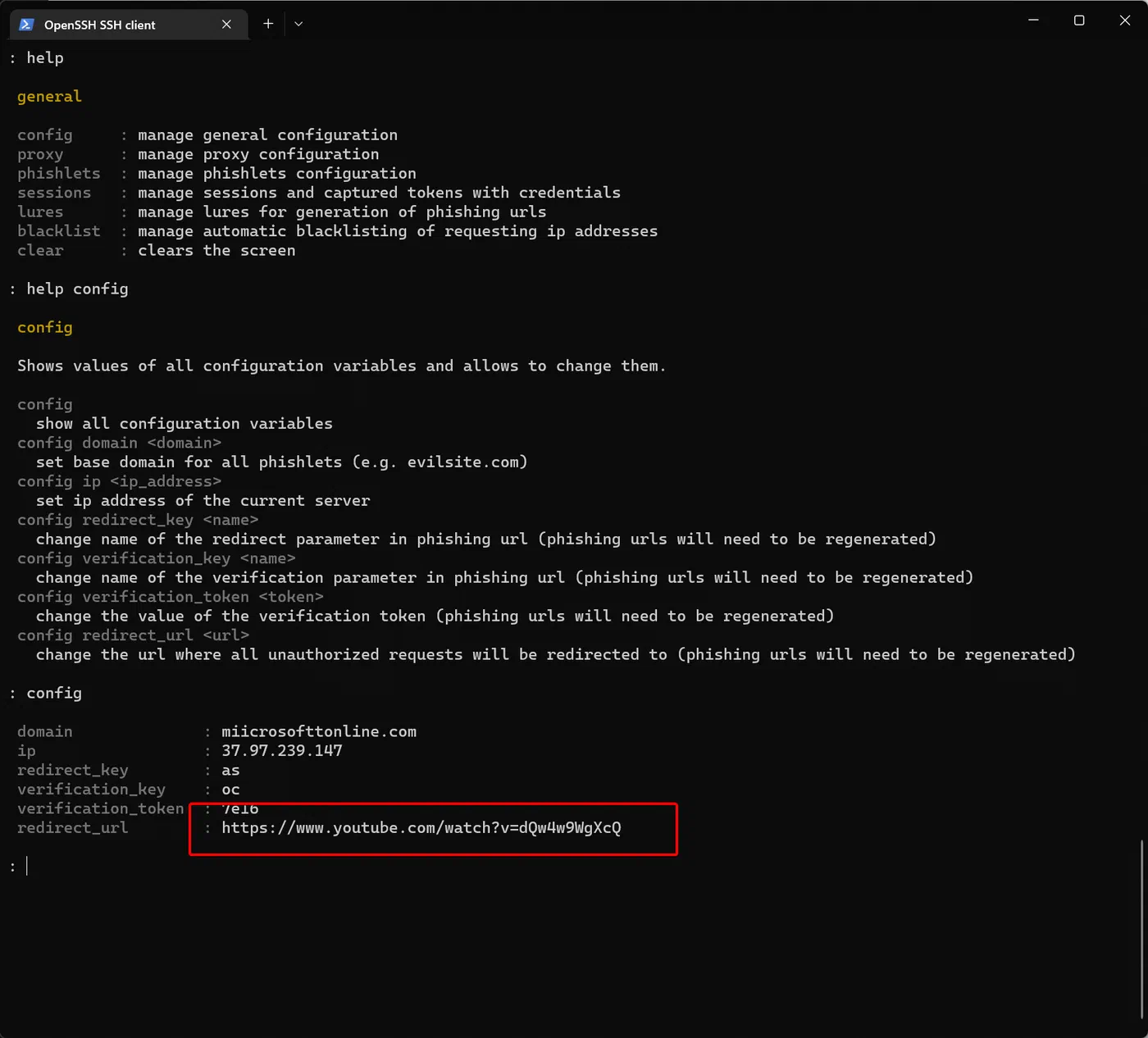Close the terminal window
The width and height of the screenshot is (1148, 1038).
coord(1125,20)
